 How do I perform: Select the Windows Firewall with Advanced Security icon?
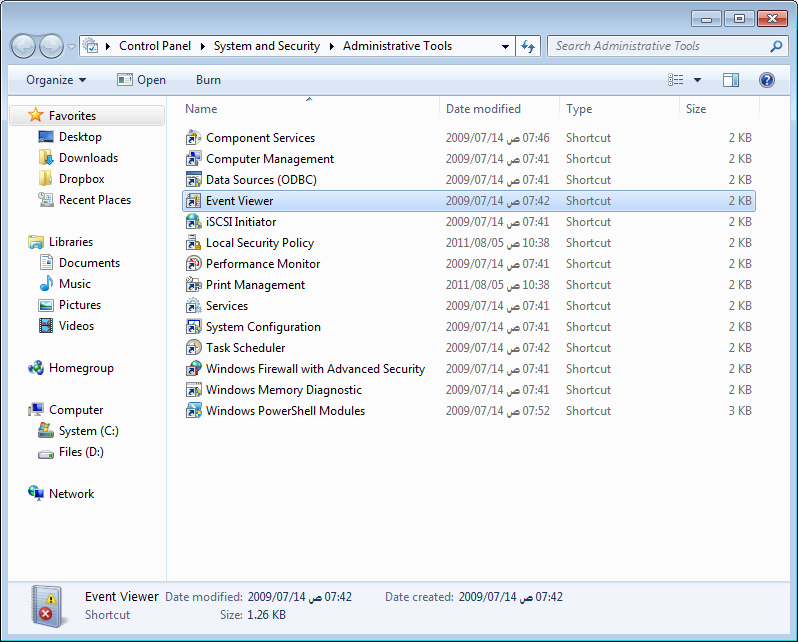point(194,369)
